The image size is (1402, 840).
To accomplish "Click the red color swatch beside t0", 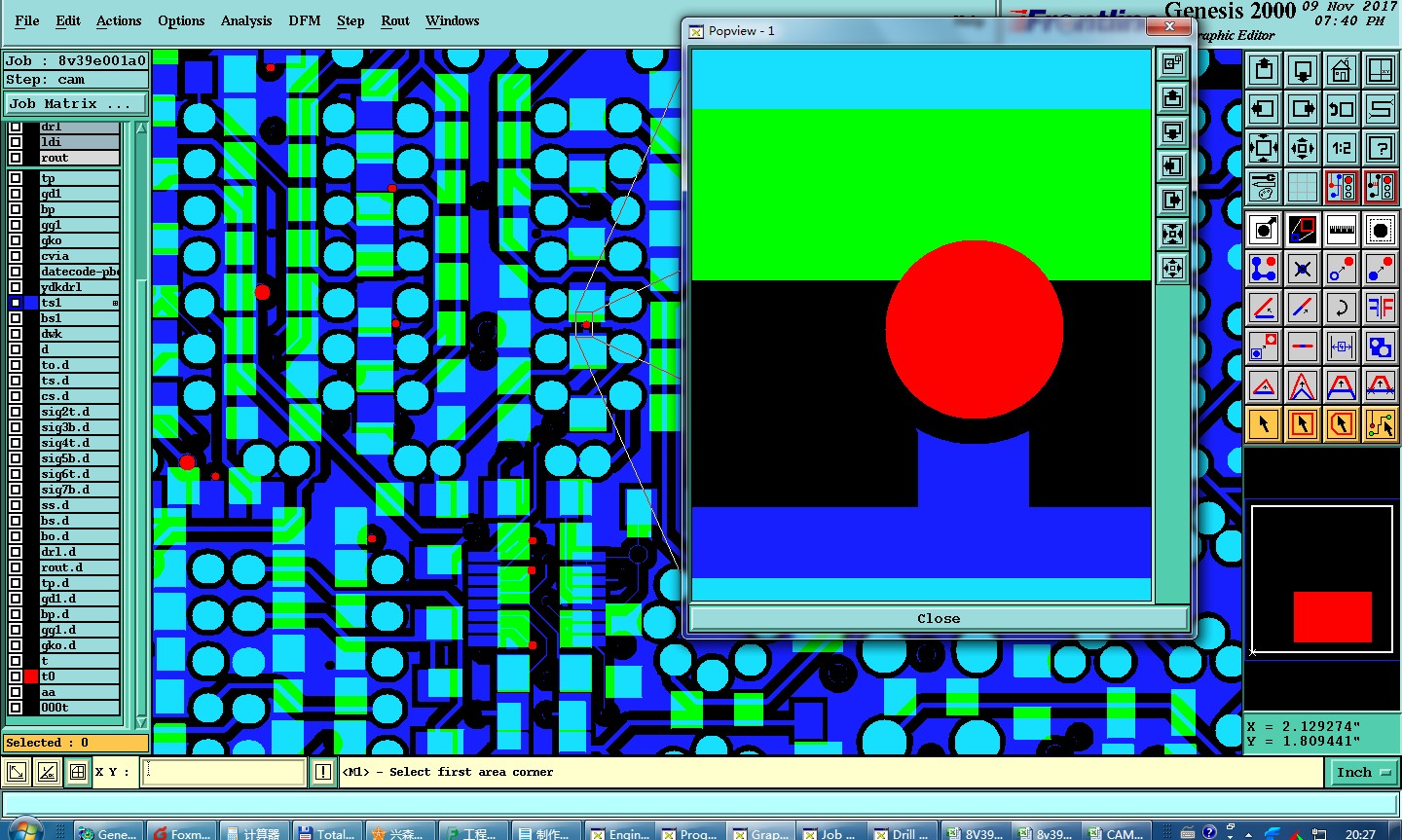I will [31, 676].
